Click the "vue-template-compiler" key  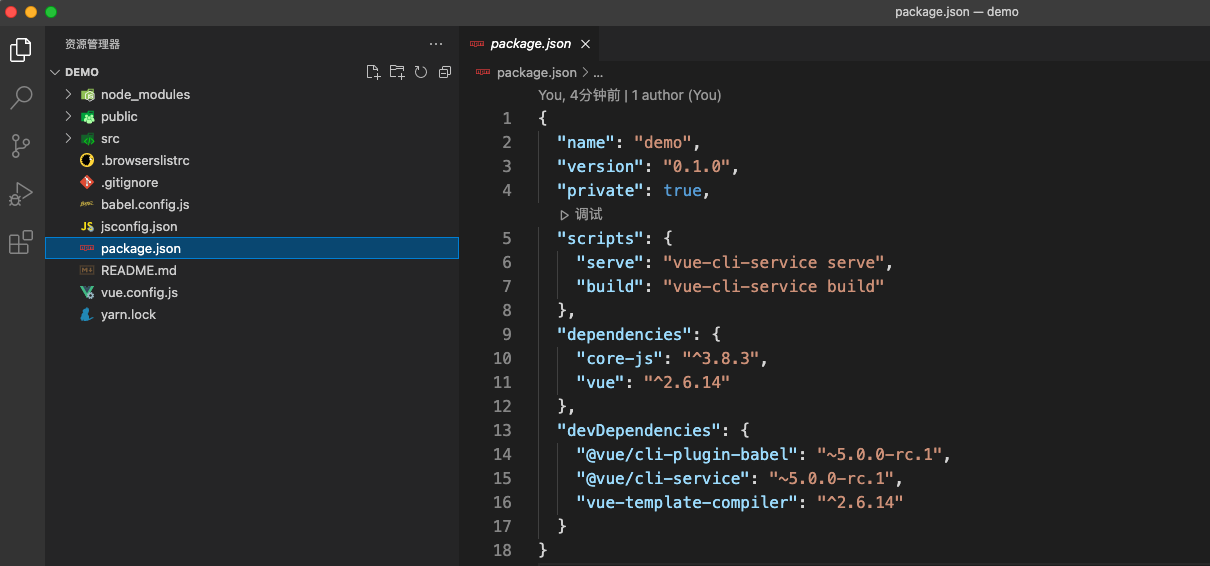tap(686, 502)
